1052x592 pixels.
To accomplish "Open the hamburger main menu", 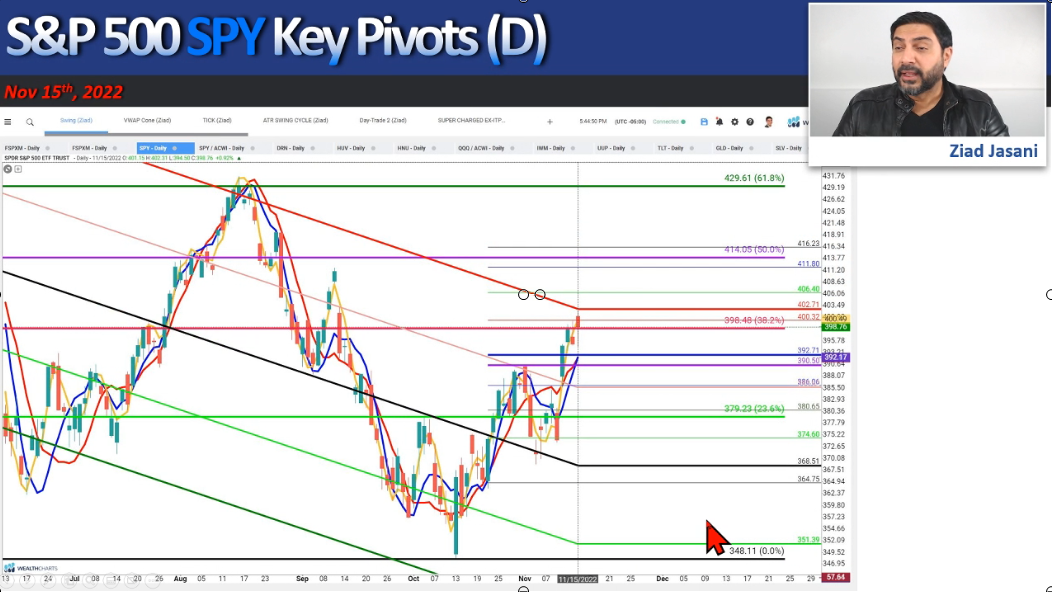I will (x=7, y=121).
